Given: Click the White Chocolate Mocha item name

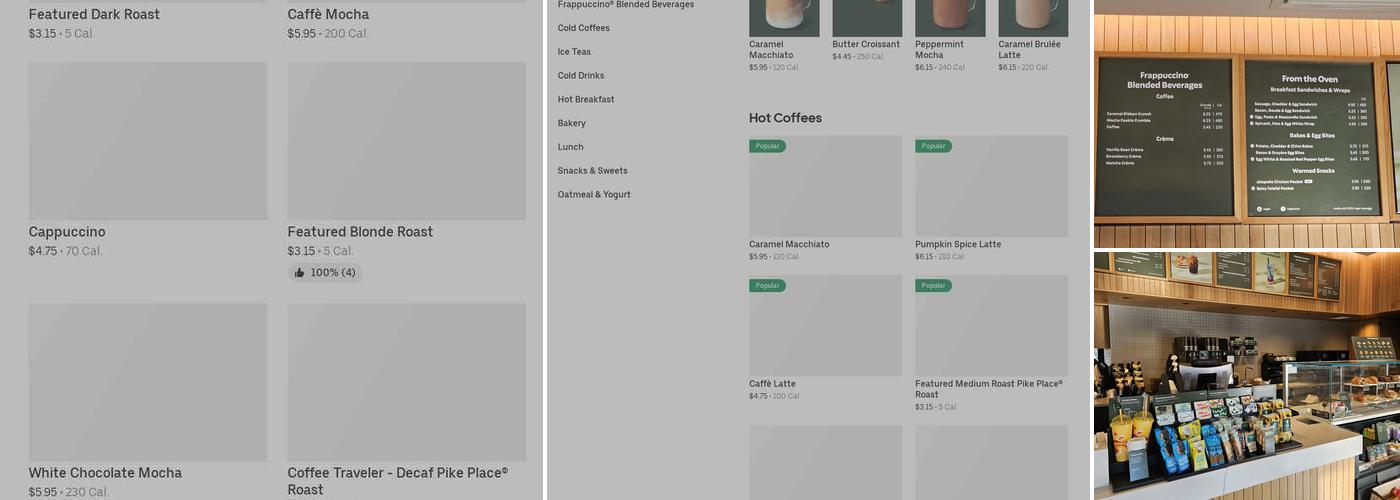Looking at the screenshot, I should click(105, 473).
